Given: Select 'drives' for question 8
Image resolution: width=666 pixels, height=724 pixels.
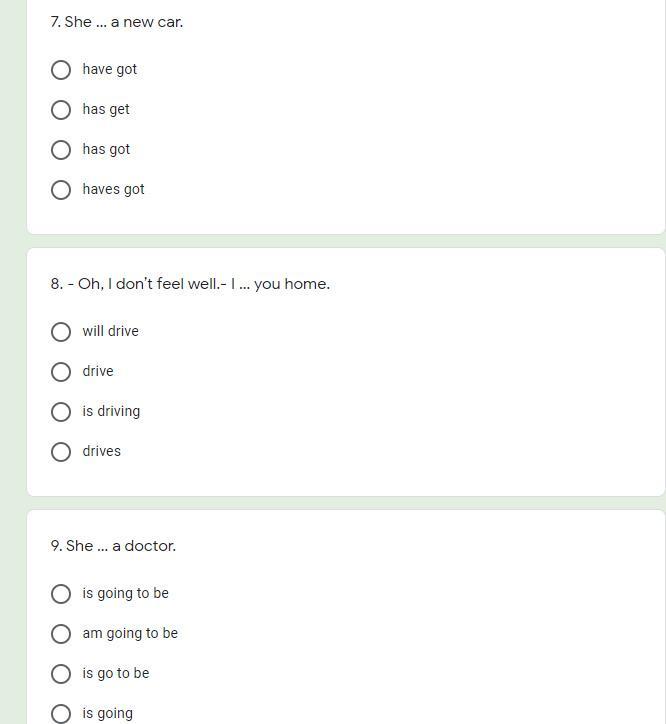Looking at the screenshot, I should coord(61,452).
